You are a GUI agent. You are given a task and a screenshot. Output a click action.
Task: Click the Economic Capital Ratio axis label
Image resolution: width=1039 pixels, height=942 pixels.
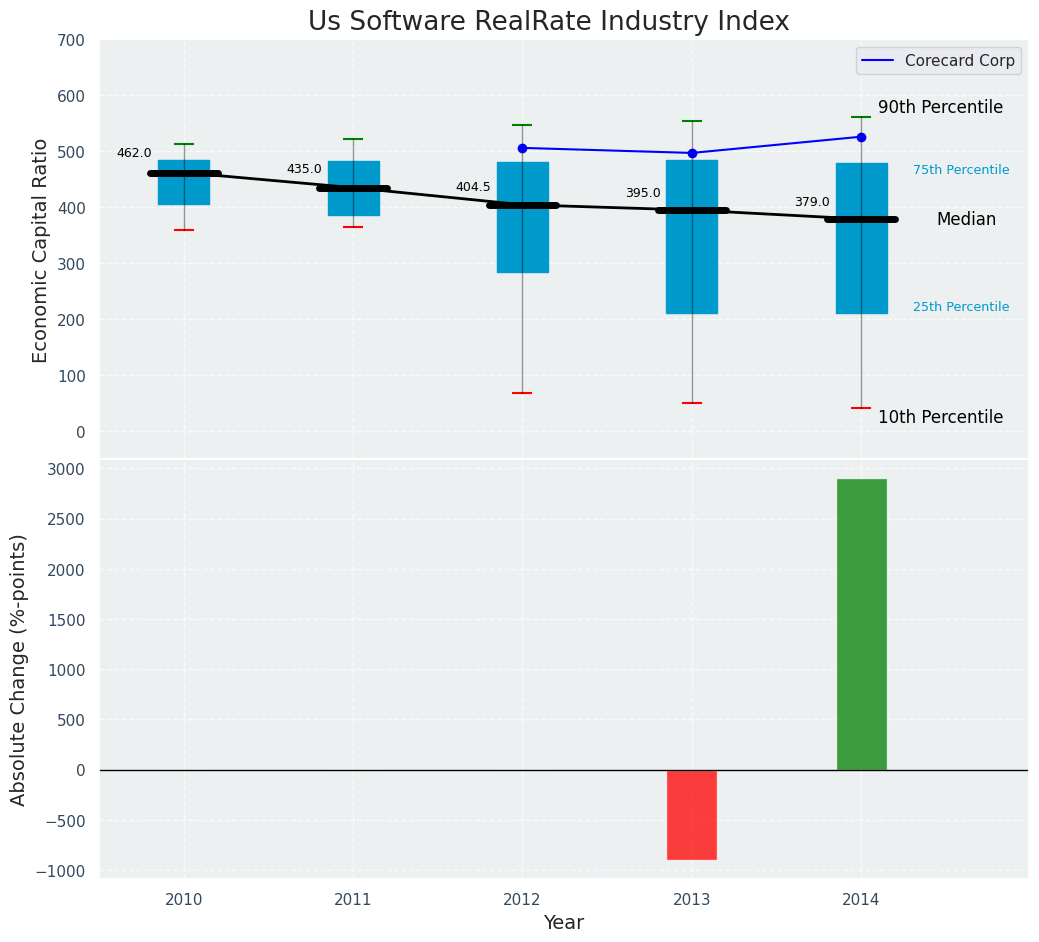point(40,250)
